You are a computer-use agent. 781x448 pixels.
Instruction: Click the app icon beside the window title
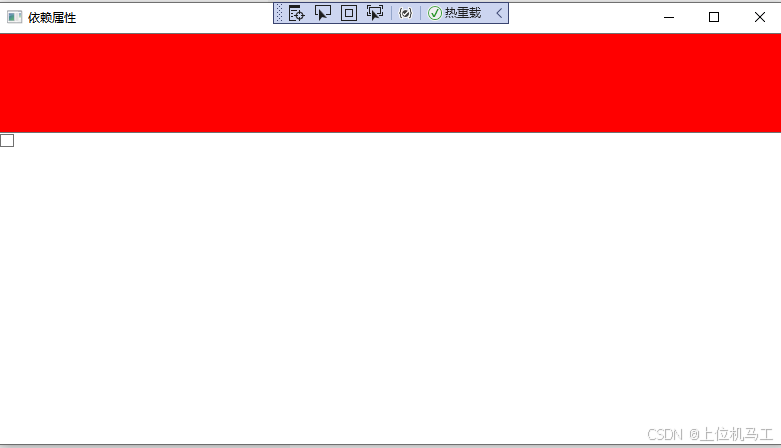click(14, 17)
